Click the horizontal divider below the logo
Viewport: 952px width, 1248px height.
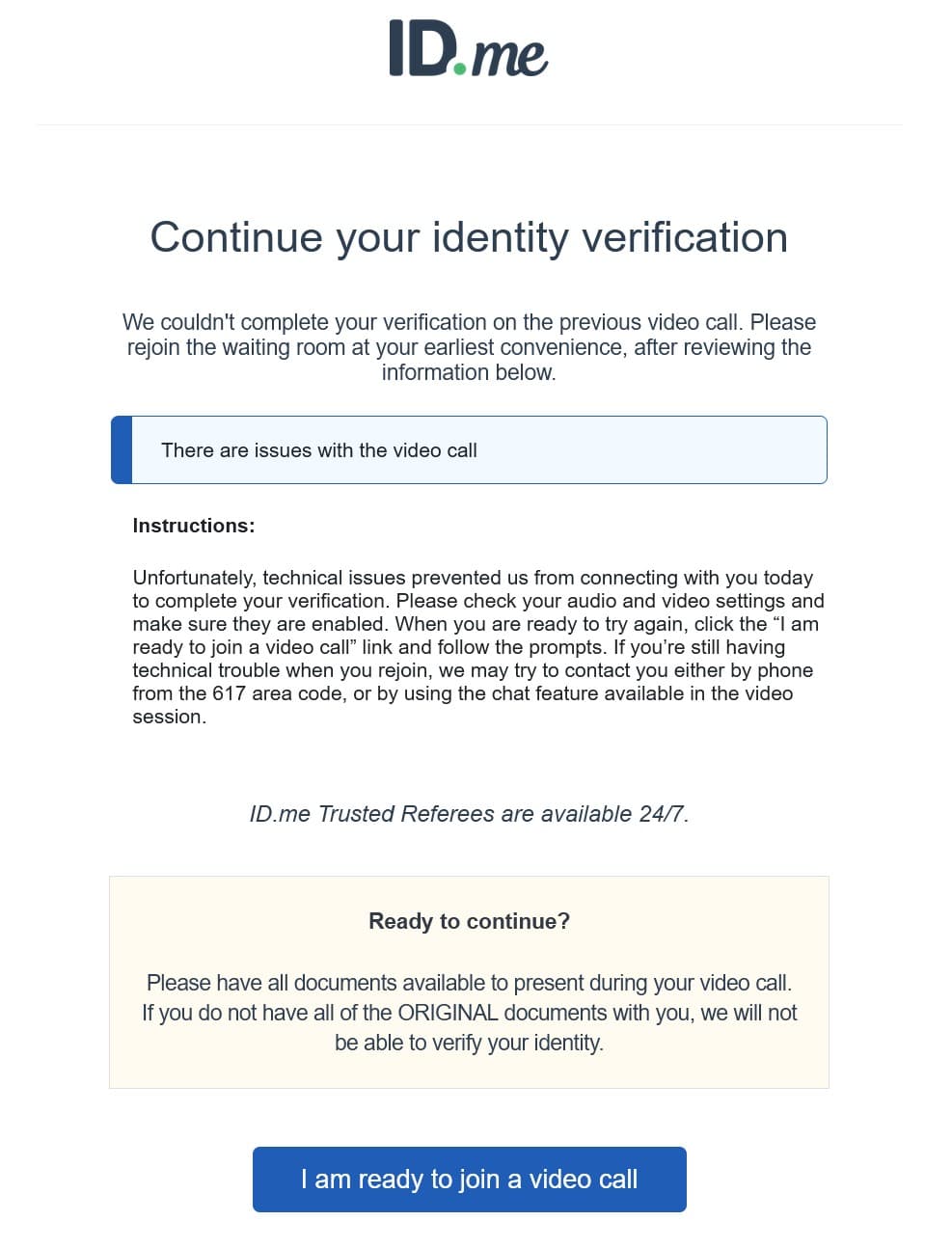coord(469,125)
